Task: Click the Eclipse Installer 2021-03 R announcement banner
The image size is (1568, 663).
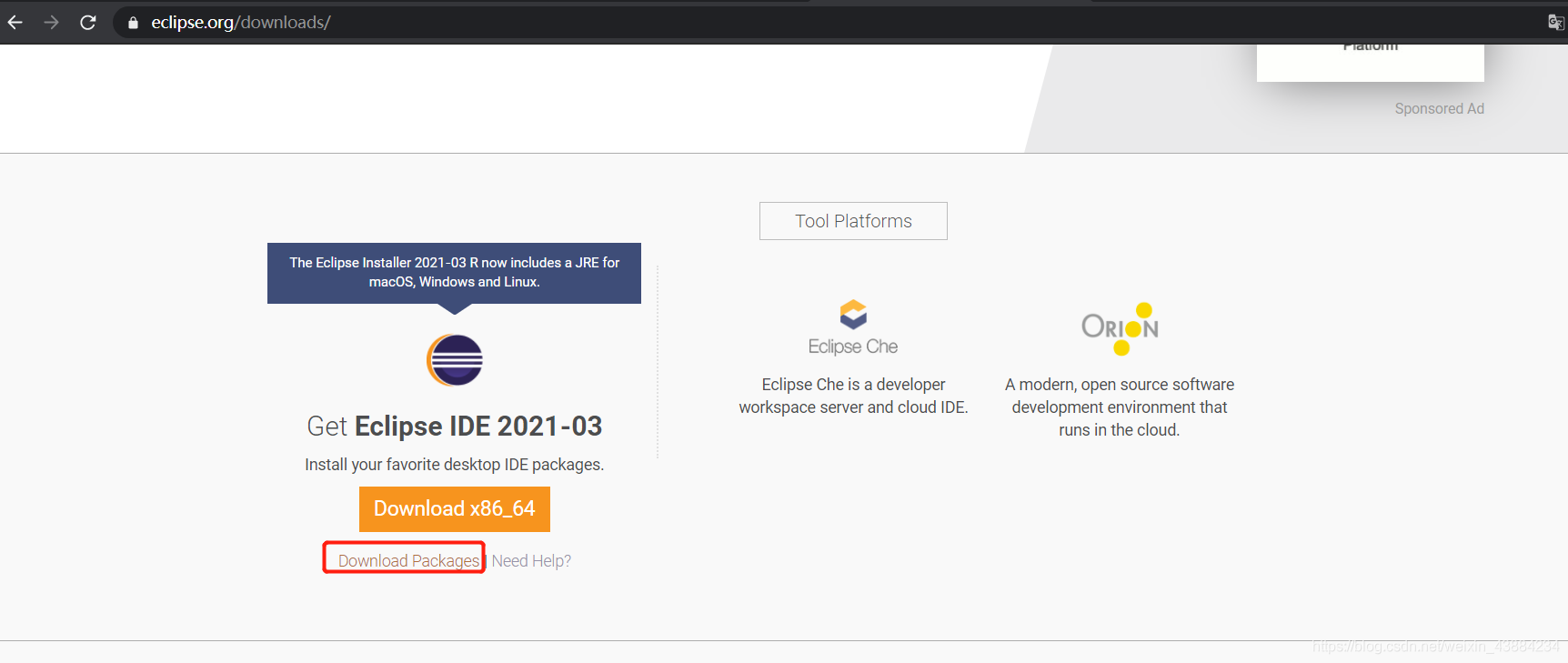Action: [x=454, y=273]
